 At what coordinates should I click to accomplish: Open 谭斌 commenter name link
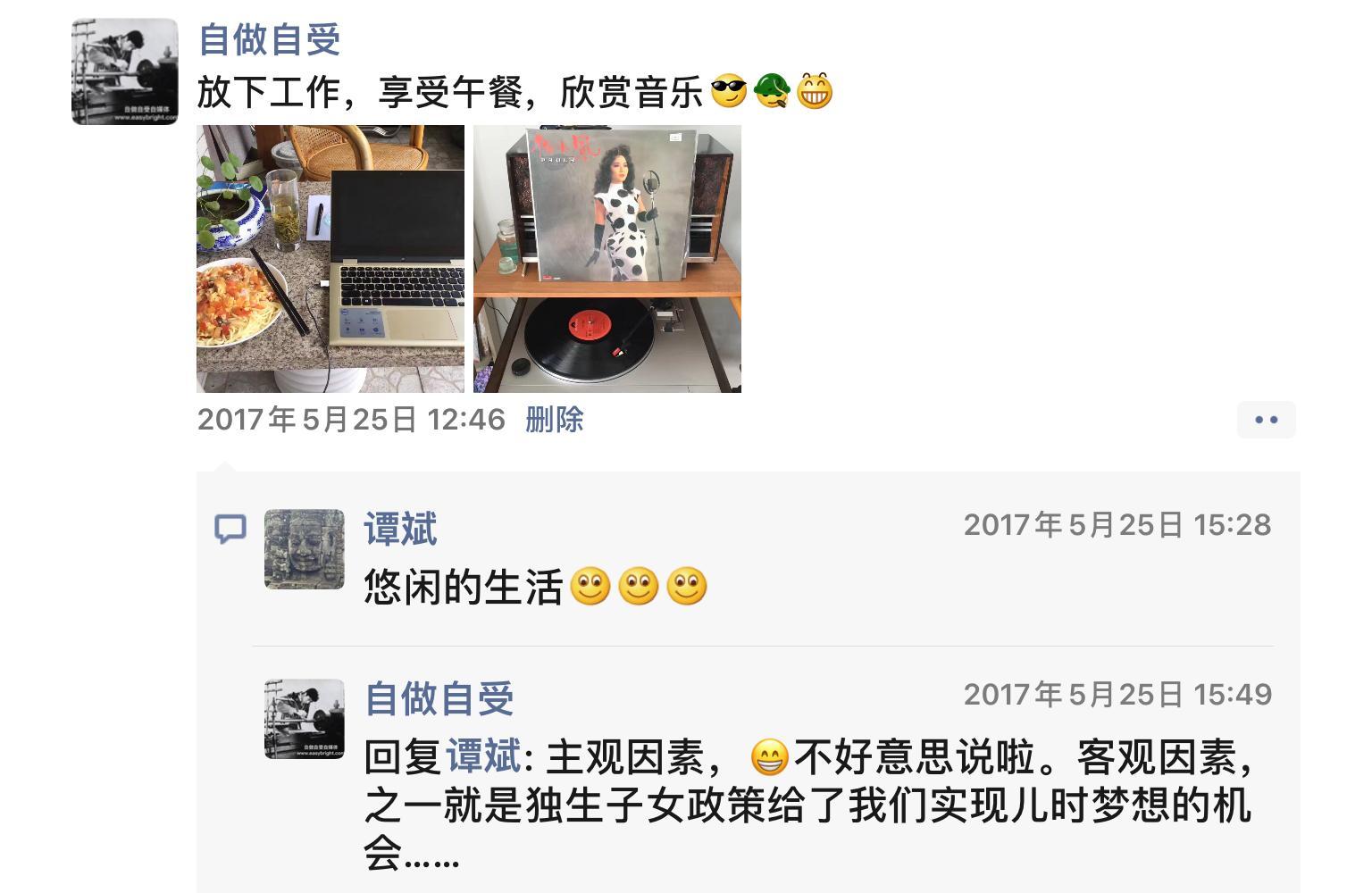[400, 529]
